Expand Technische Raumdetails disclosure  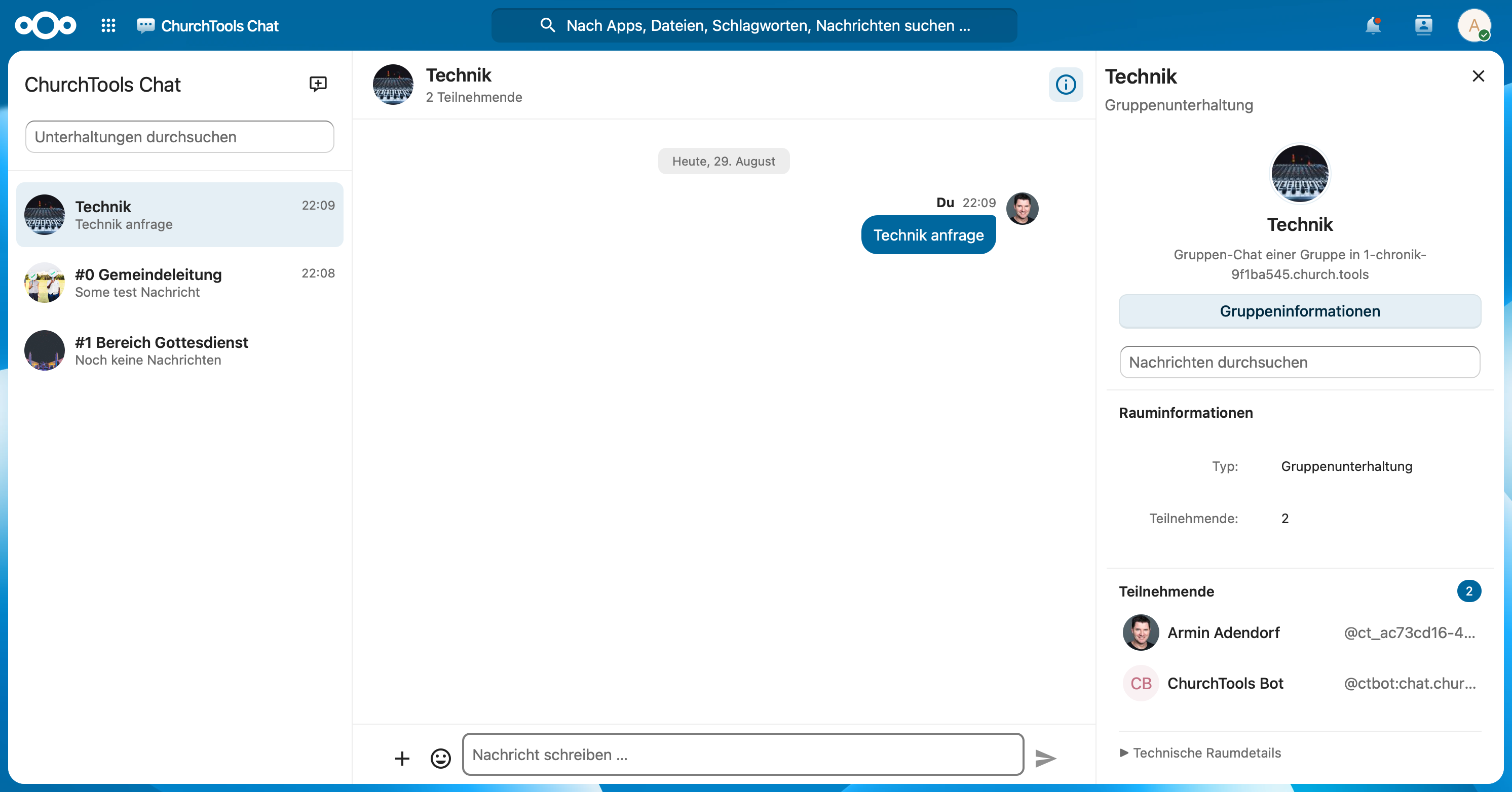pyautogui.click(x=1200, y=753)
